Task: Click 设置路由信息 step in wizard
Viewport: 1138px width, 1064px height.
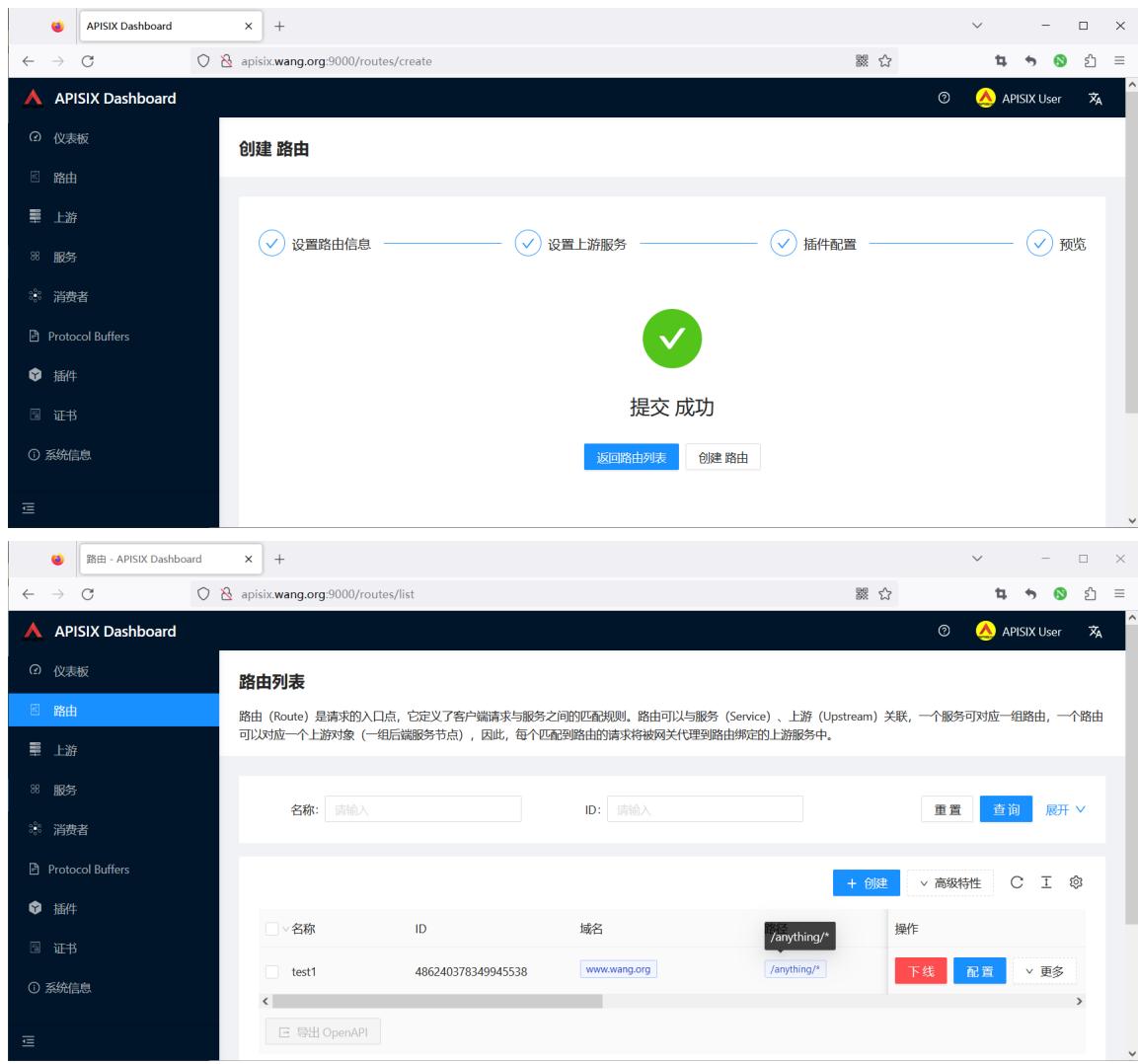Action: coord(314,244)
